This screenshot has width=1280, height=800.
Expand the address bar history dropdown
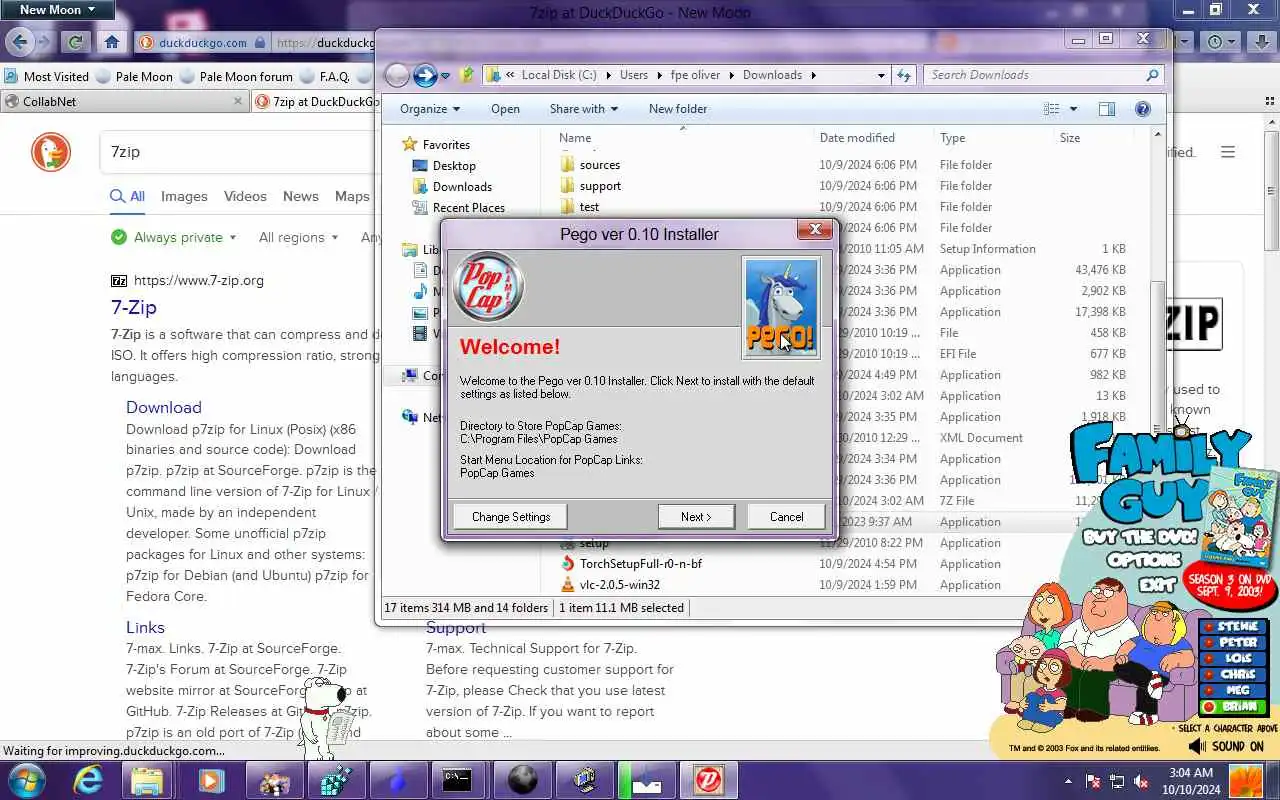[x=881, y=75]
